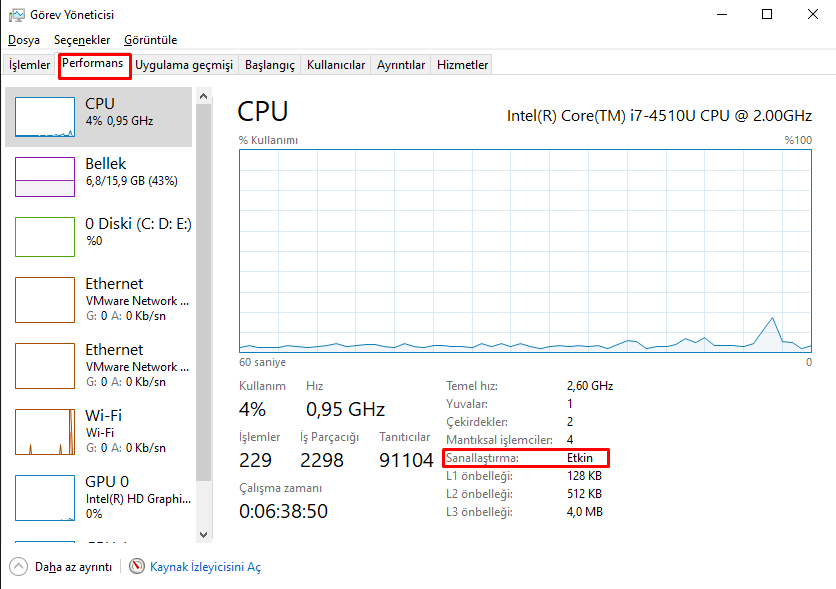Select the Başlangıç tab
This screenshot has width=836, height=589.
270,65
